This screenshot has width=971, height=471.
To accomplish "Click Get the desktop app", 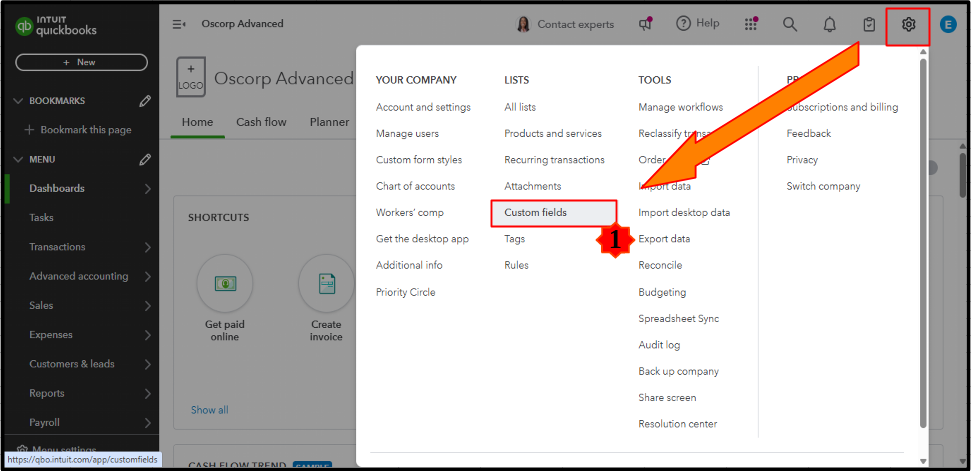I will 422,239.
